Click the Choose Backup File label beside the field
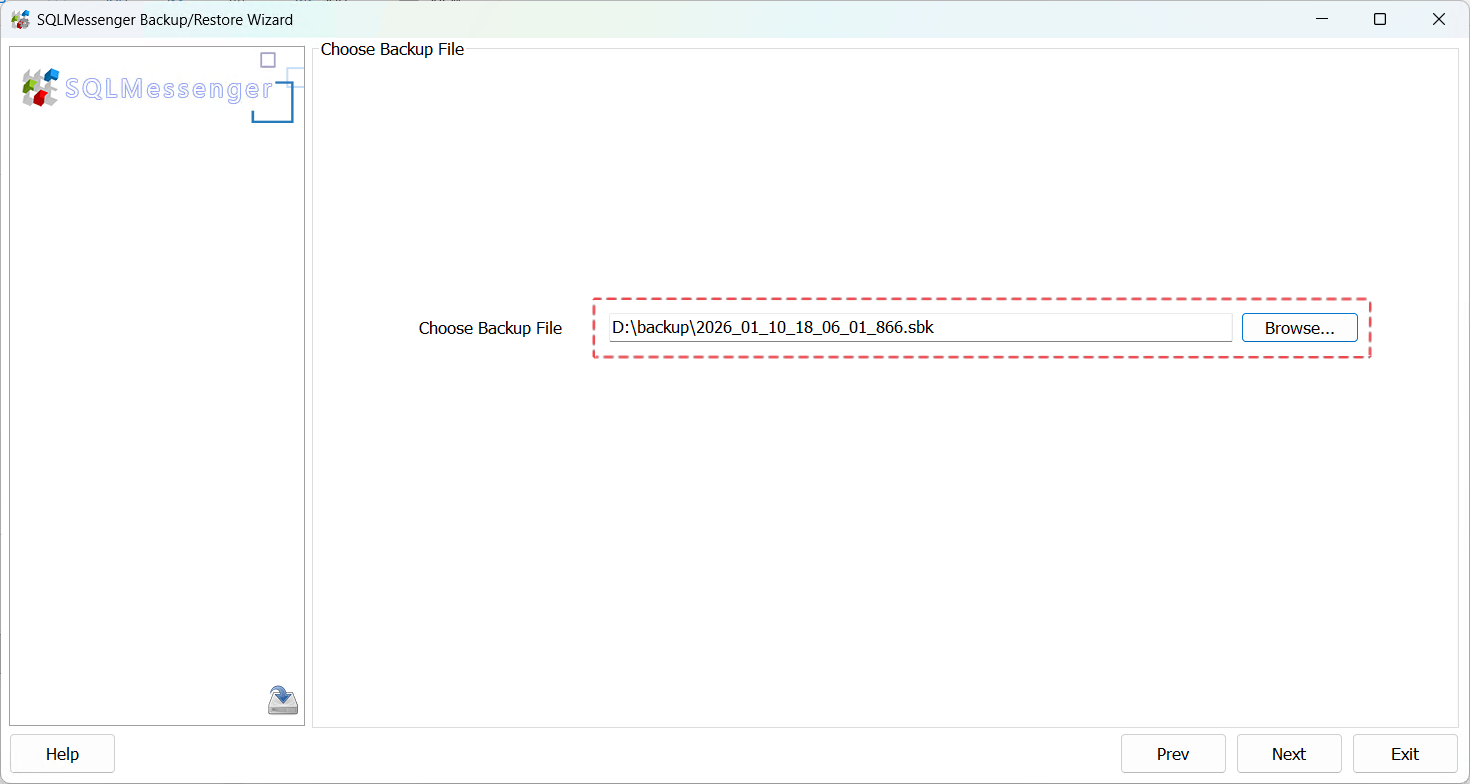This screenshot has height=784, width=1470. click(x=490, y=327)
